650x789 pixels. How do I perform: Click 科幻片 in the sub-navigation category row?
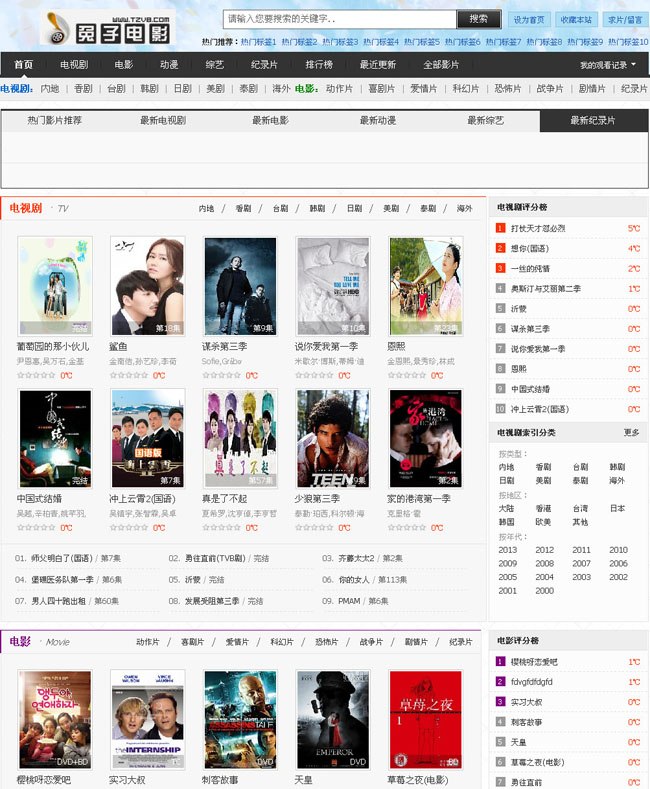[x=465, y=89]
